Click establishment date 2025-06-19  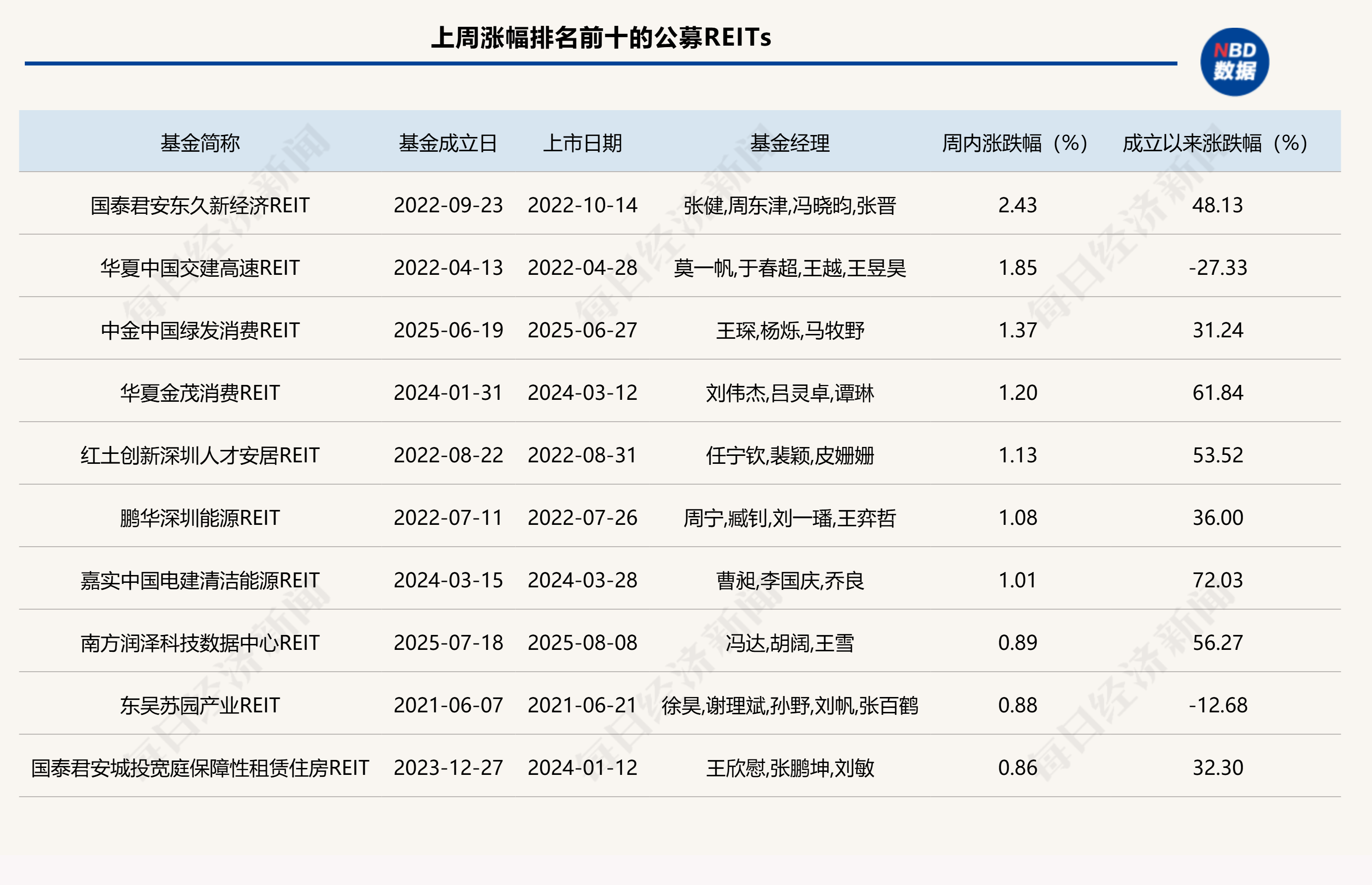448,330
